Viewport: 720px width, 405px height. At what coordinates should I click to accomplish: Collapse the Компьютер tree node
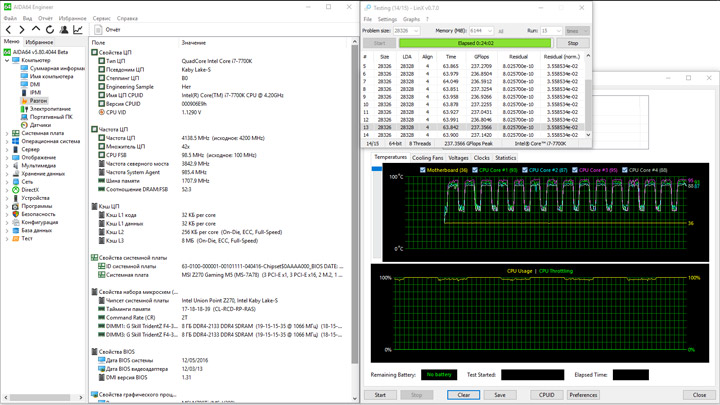click(7, 60)
